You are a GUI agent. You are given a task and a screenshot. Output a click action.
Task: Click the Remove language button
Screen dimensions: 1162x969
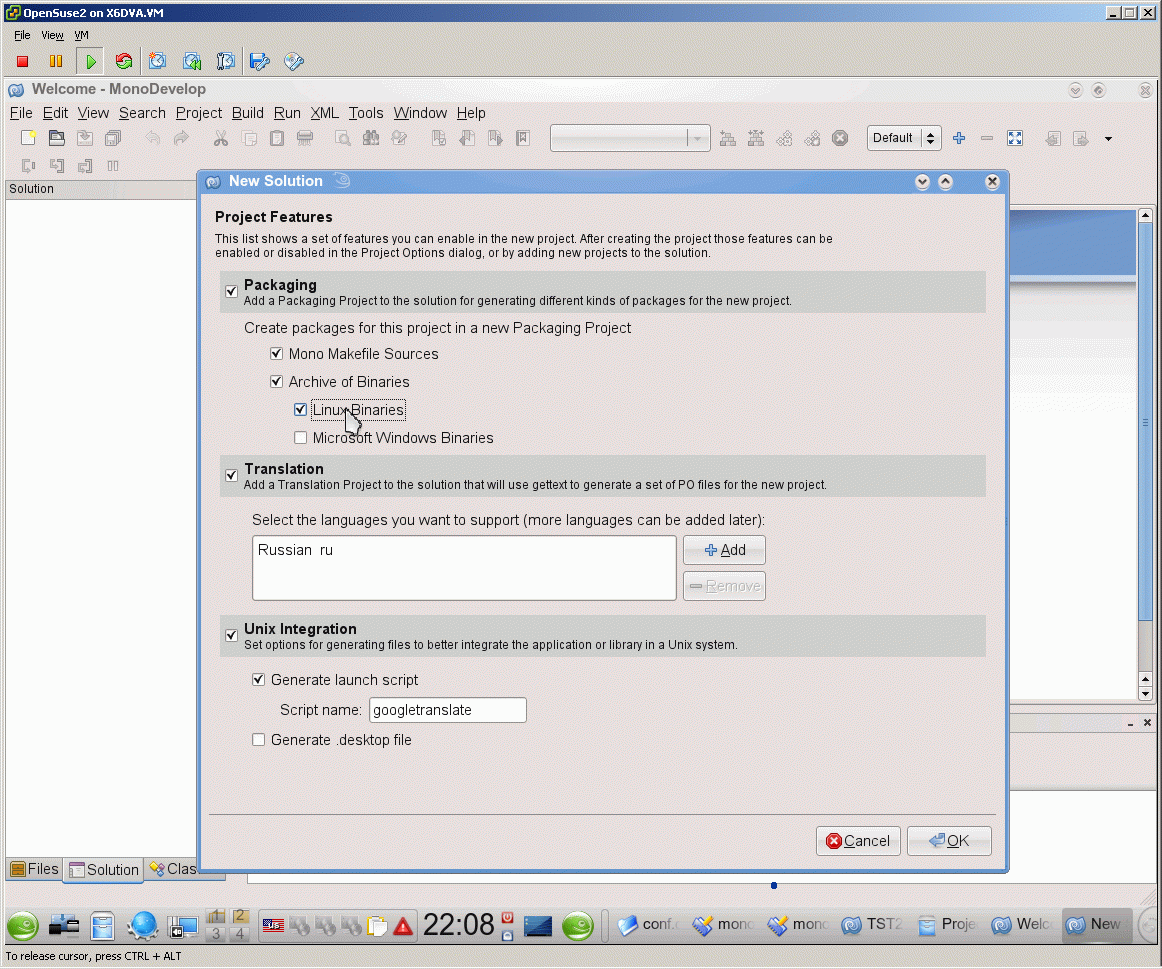724,586
